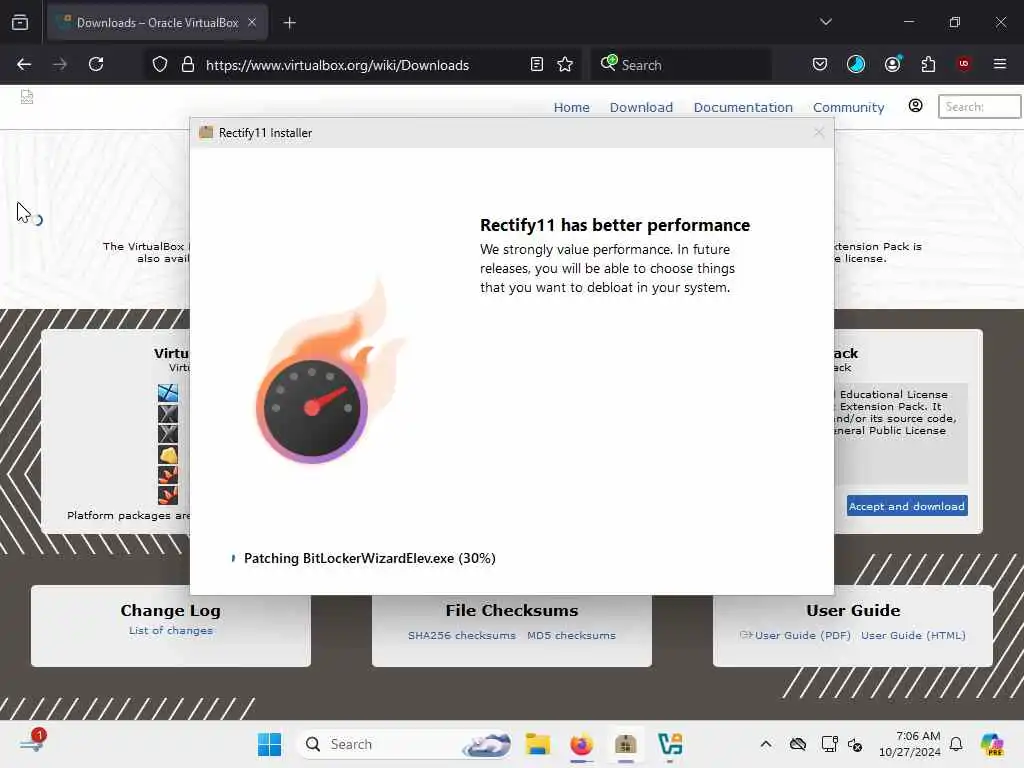Click Patching BitLockerWizardElev.exe status text
Image resolution: width=1024 pixels, height=768 pixels.
pos(370,558)
